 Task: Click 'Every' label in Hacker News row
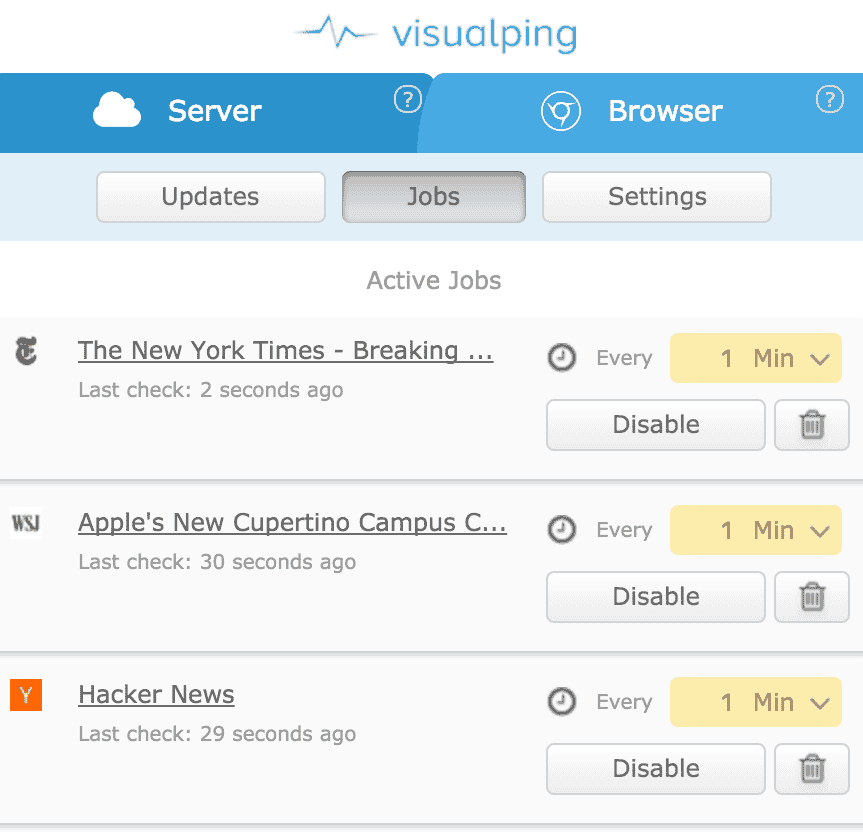coord(624,702)
